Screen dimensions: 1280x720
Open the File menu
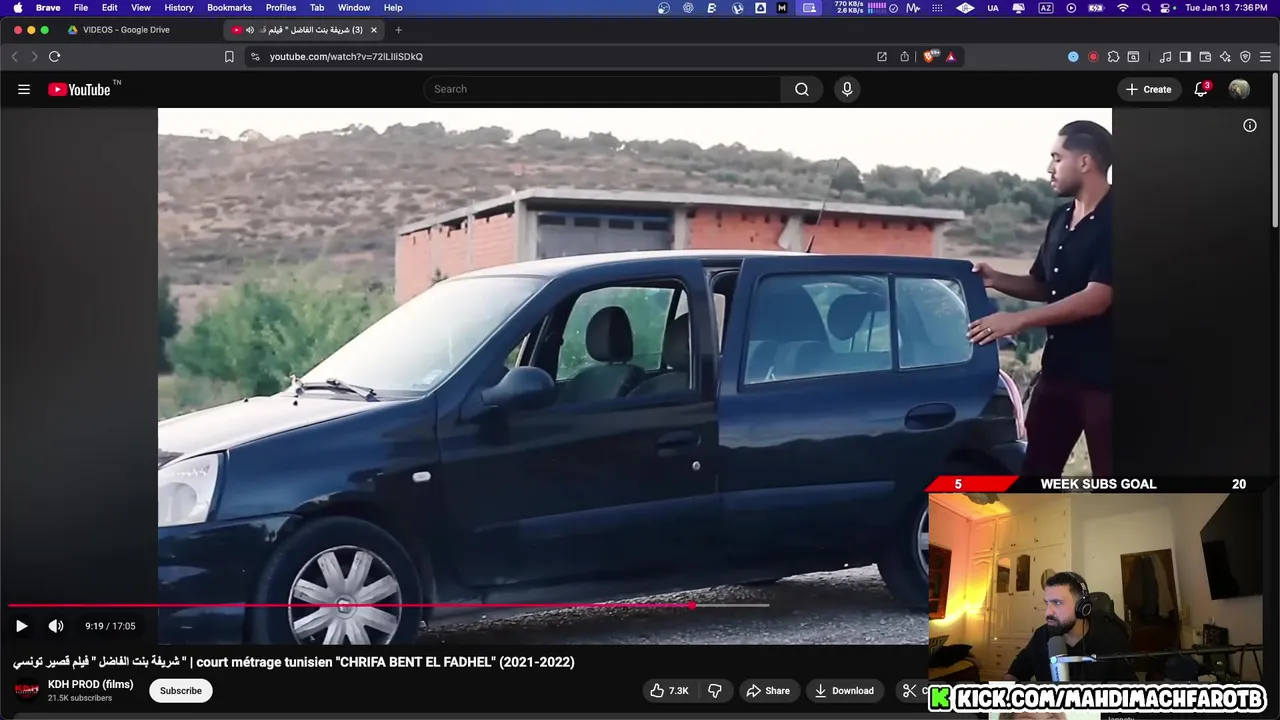pyautogui.click(x=81, y=7)
